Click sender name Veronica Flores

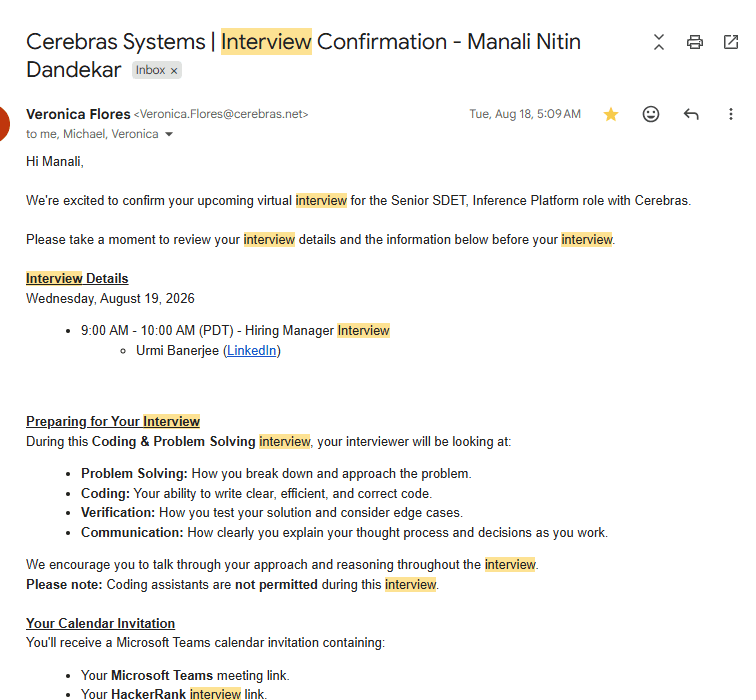[78, 114]
